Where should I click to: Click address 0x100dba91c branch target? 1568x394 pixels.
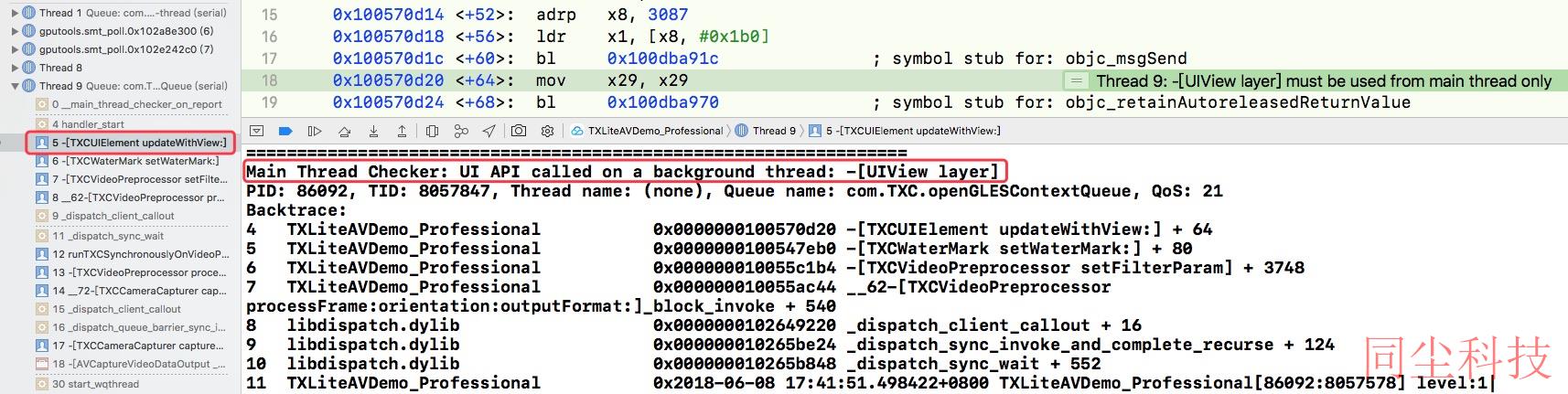662,59
